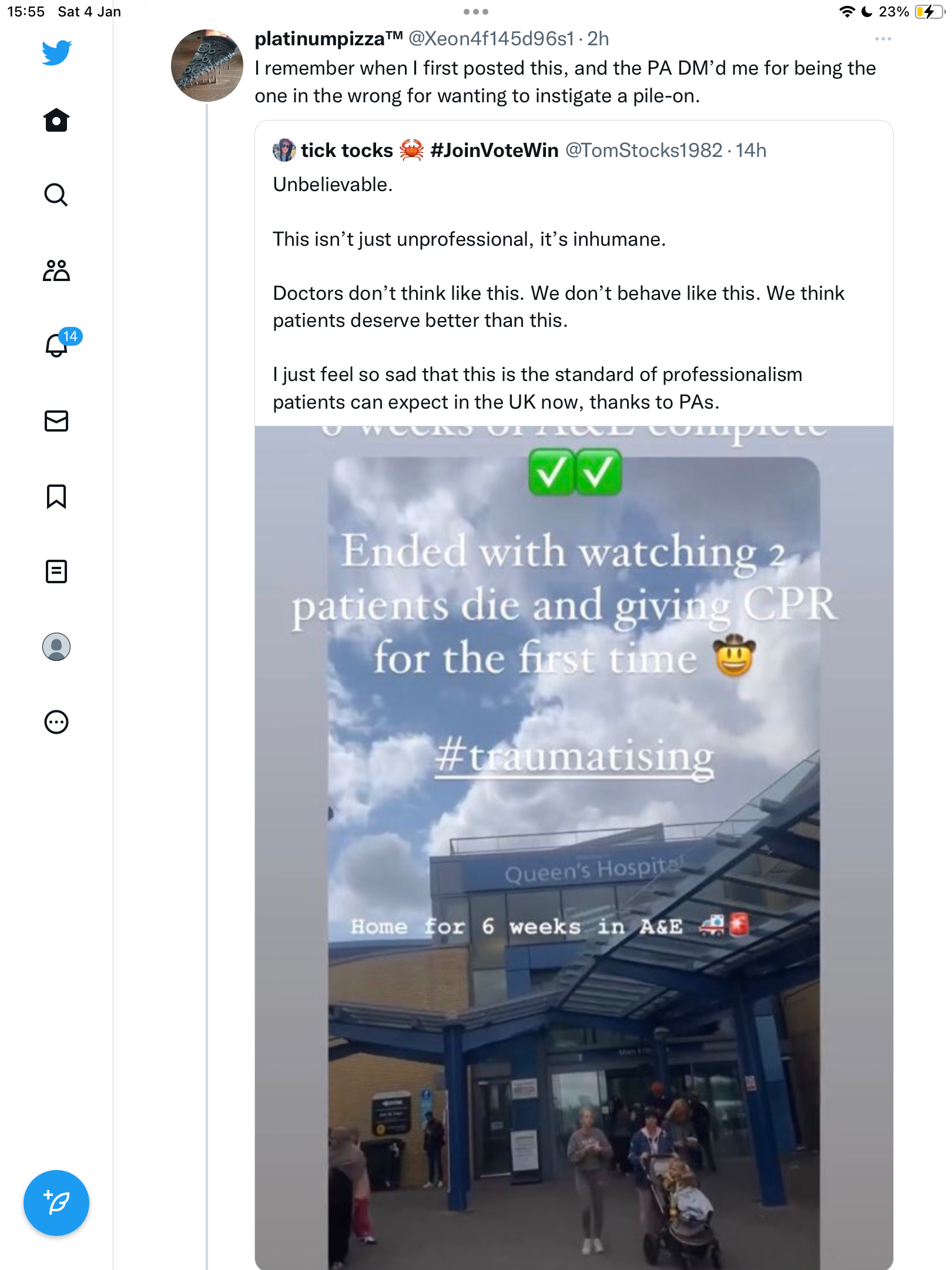The height and width of the screenshot is (1270, 952).
Task: Tap the multitasking three dots at top
Action: 476,12
